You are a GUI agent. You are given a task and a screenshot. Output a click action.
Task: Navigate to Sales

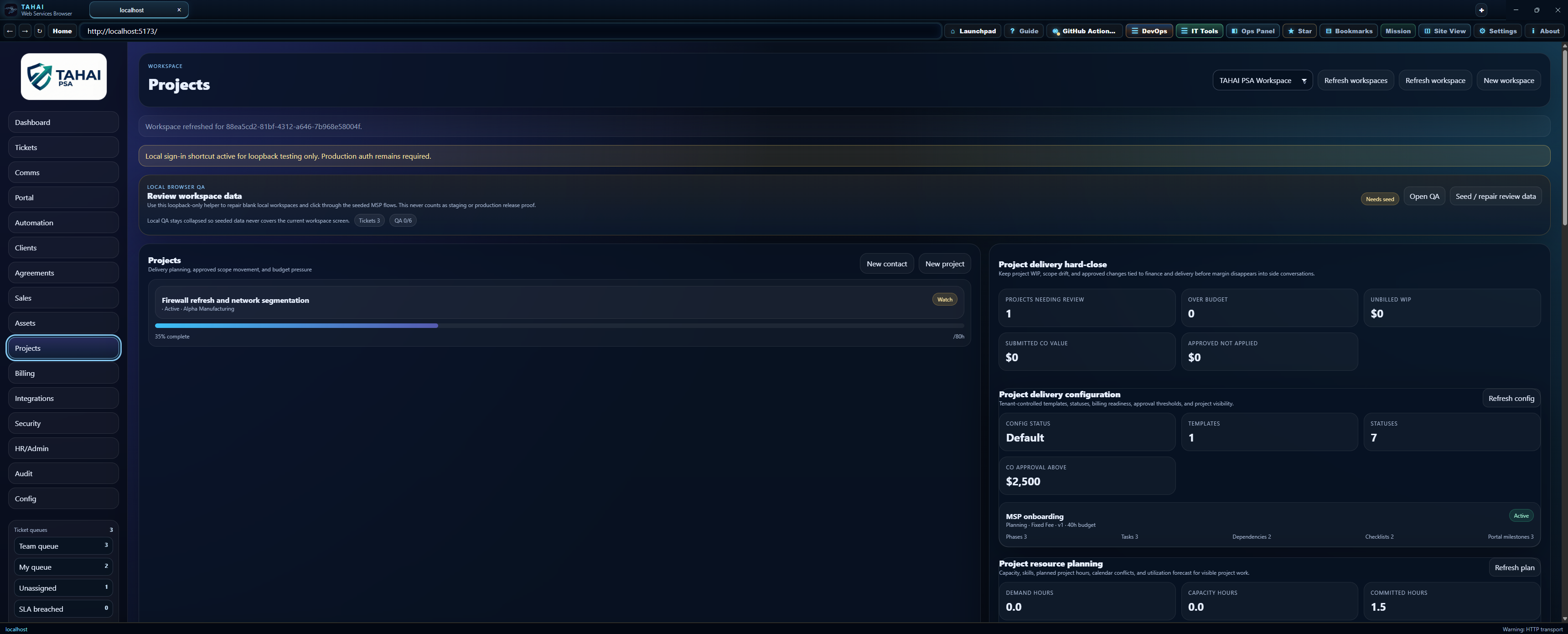(x=63, y=298)
